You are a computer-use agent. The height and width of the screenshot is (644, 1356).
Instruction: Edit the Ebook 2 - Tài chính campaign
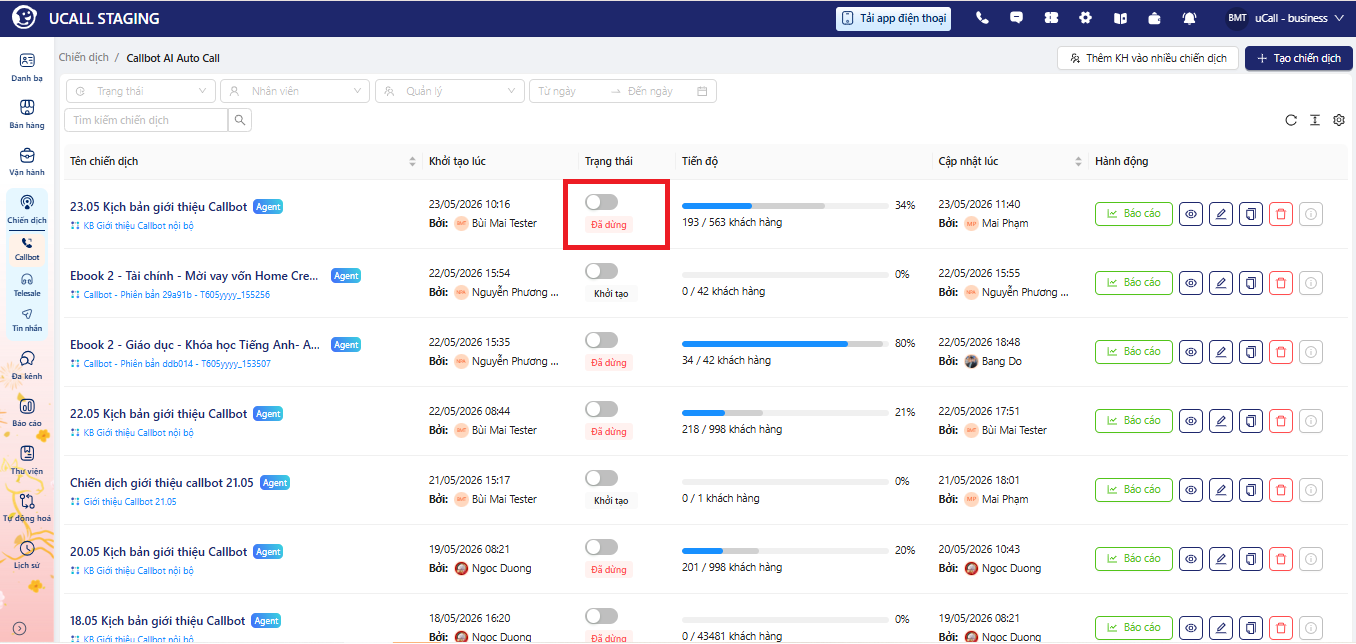1220,283
